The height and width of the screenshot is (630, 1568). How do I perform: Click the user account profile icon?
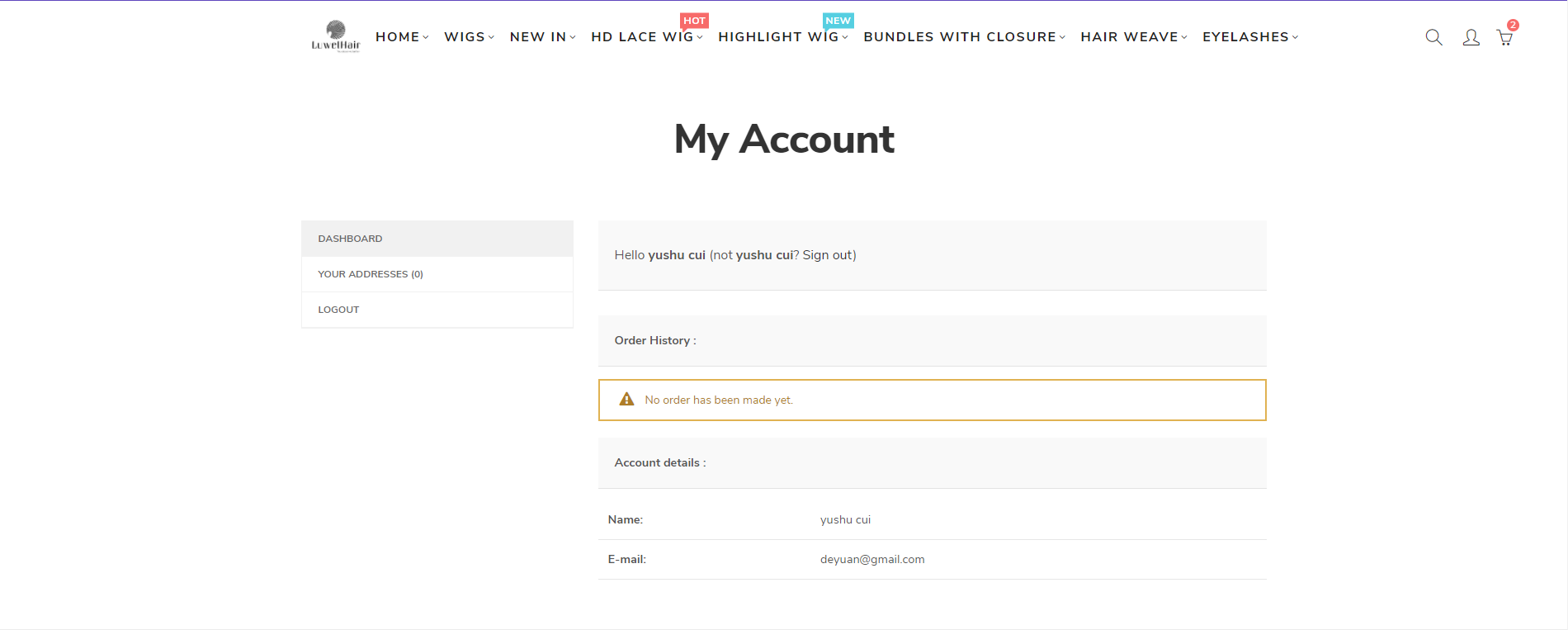(x=1471, y=37)
